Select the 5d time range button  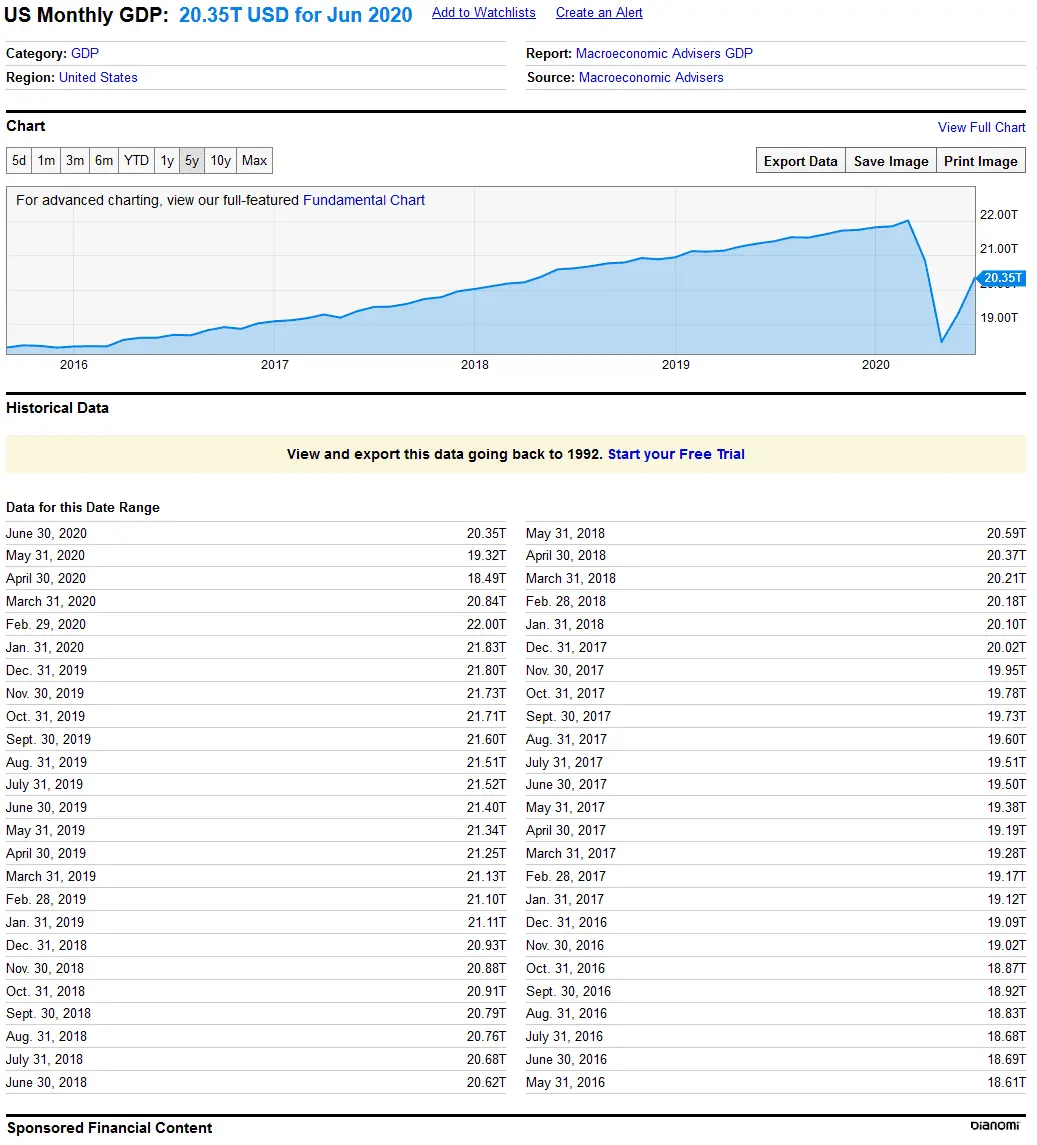pyautogui.click(x=19, y=161)
